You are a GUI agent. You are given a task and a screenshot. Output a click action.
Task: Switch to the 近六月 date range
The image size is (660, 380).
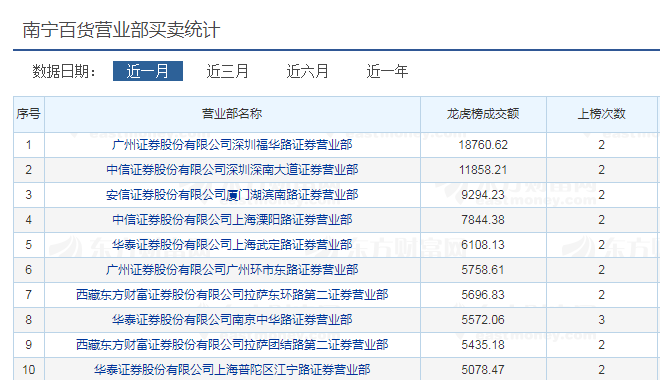[307, 71]
